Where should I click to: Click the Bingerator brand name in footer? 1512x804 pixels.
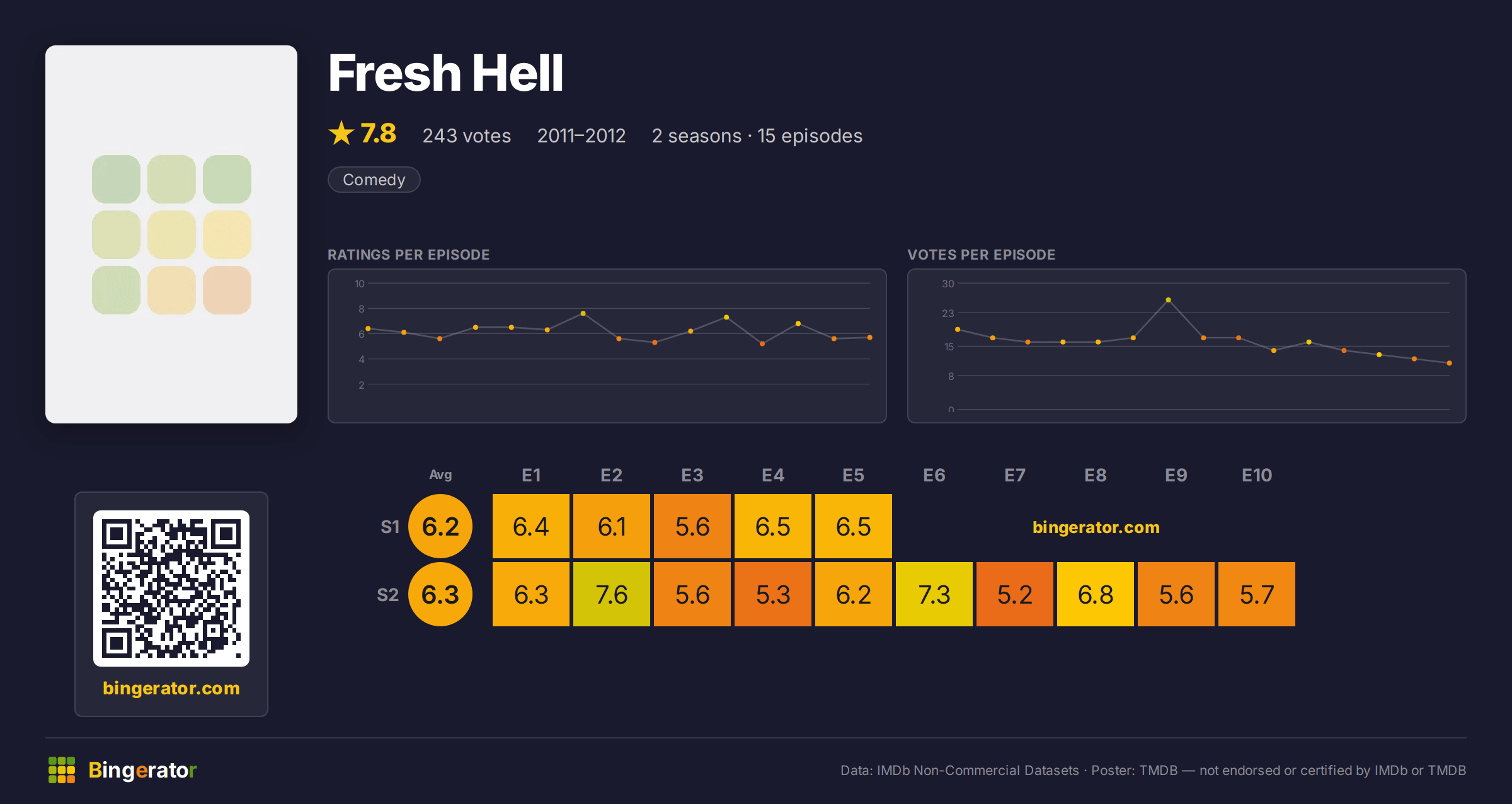click(x=142, y=770)
